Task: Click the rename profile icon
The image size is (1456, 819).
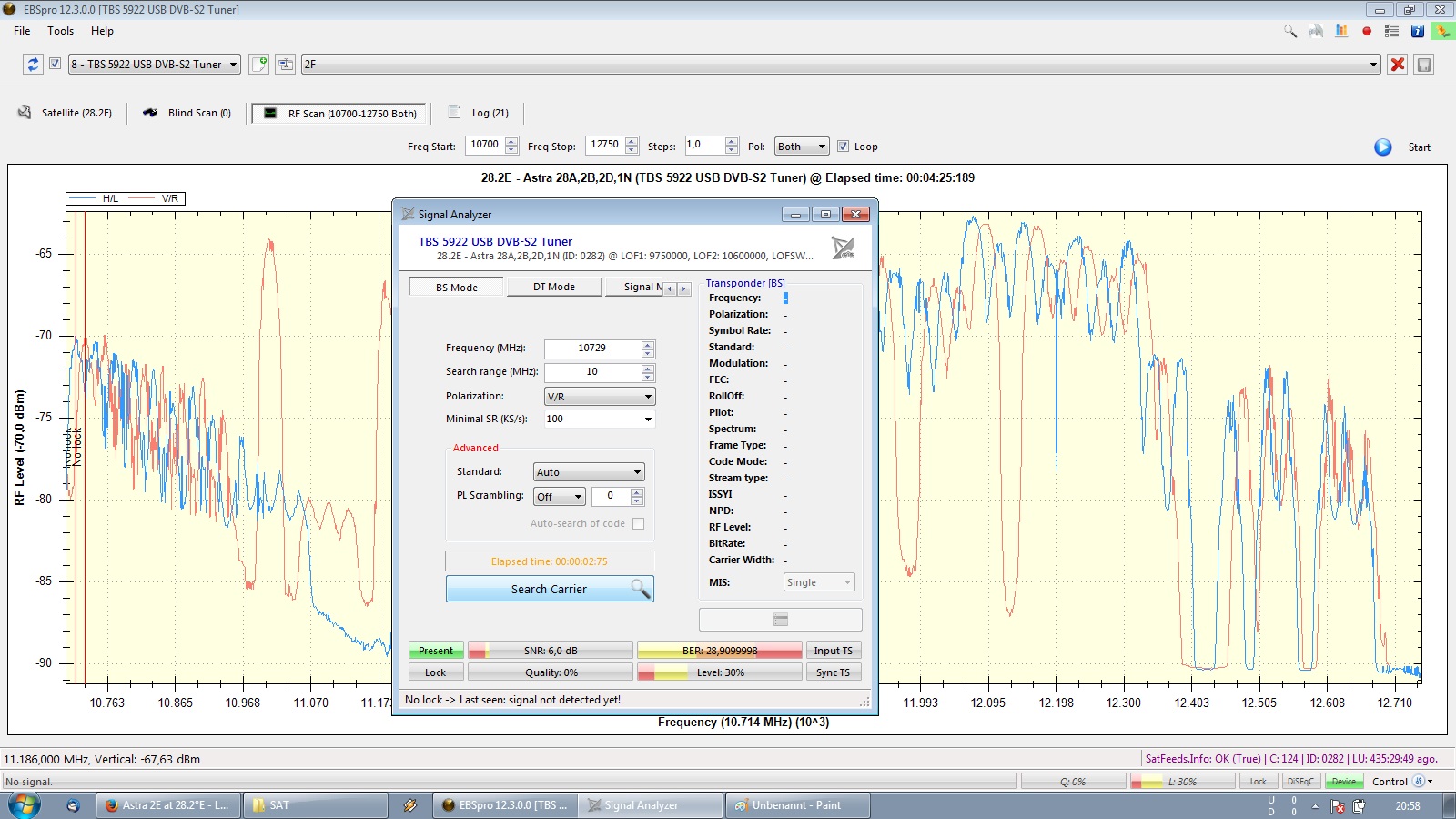Action: click(286, 65)
